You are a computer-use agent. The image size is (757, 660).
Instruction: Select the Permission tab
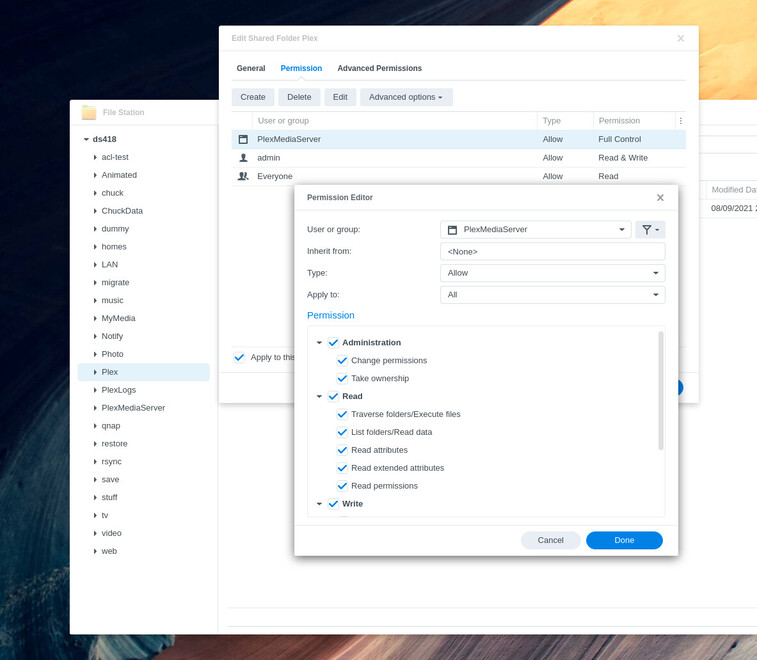[301, 68]
